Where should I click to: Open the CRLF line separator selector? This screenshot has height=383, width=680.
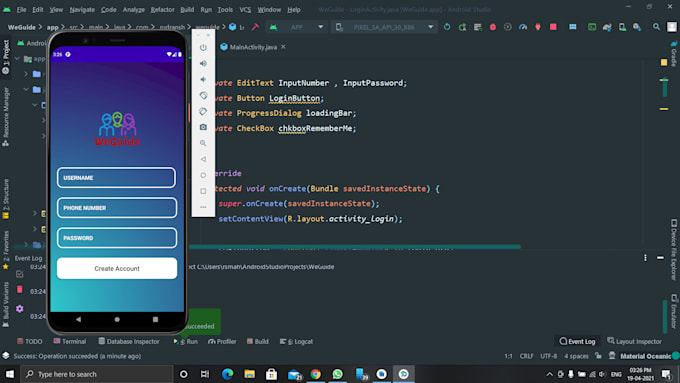pos(526,356)
